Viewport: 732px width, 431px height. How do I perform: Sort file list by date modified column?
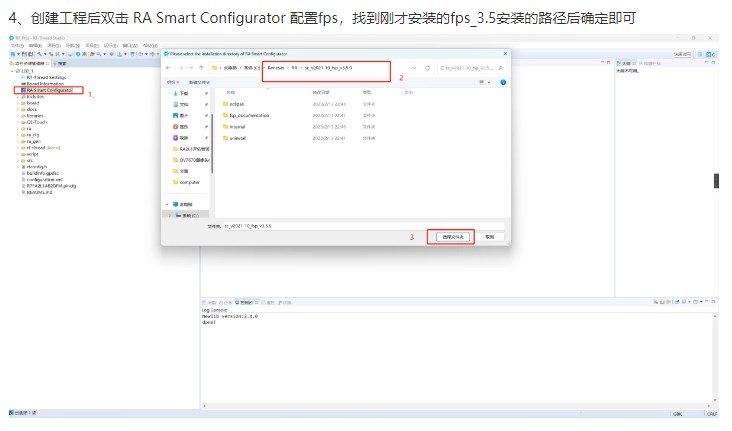point(321,92)
